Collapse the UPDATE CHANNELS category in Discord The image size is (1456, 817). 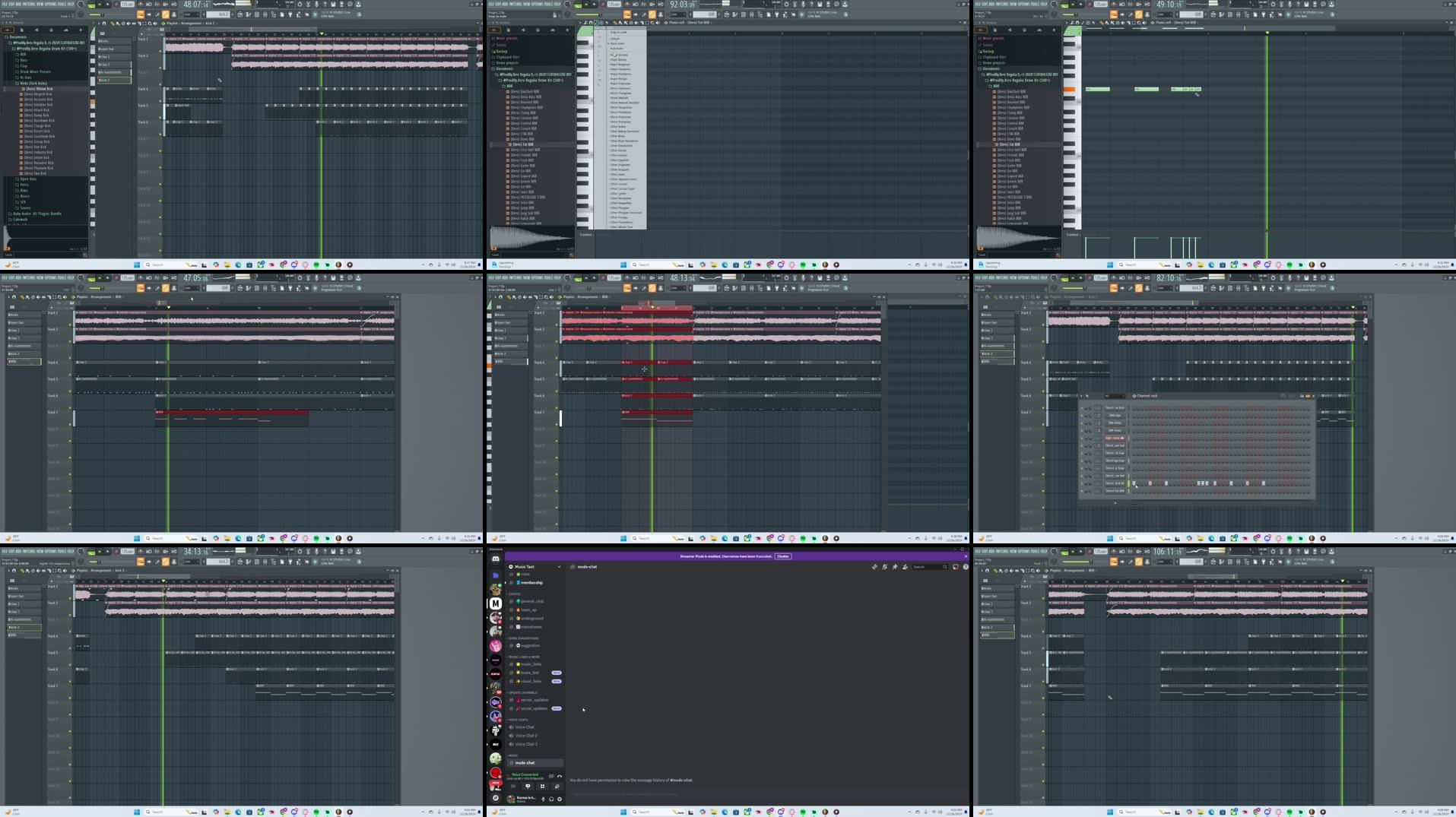(522, 692)
